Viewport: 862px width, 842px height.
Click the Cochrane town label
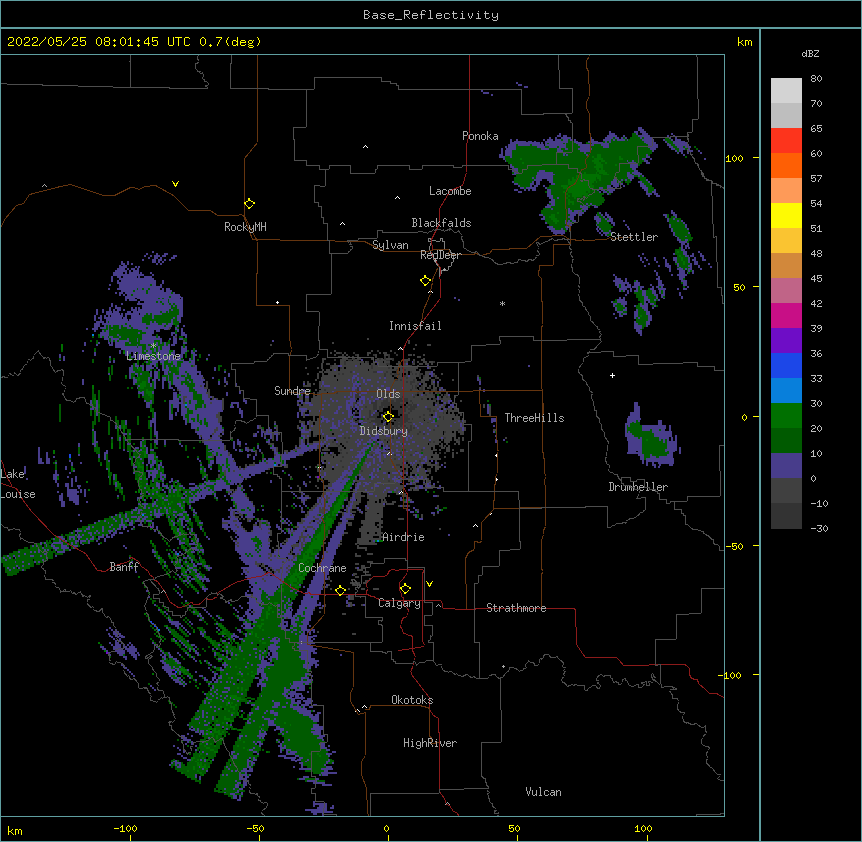pos(322,568)
